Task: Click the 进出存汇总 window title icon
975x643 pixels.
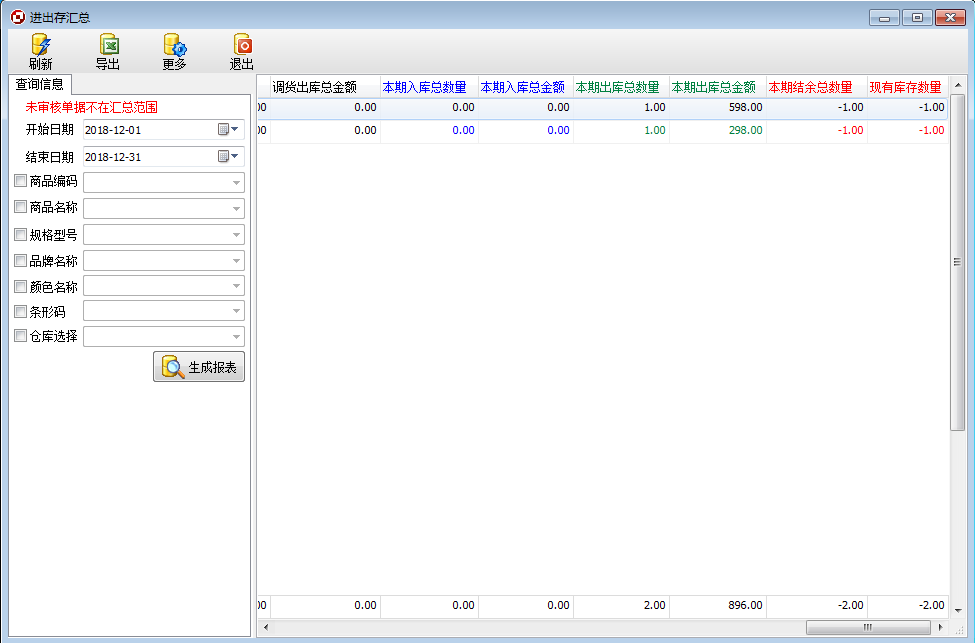Action: click(x=18, y=17)
